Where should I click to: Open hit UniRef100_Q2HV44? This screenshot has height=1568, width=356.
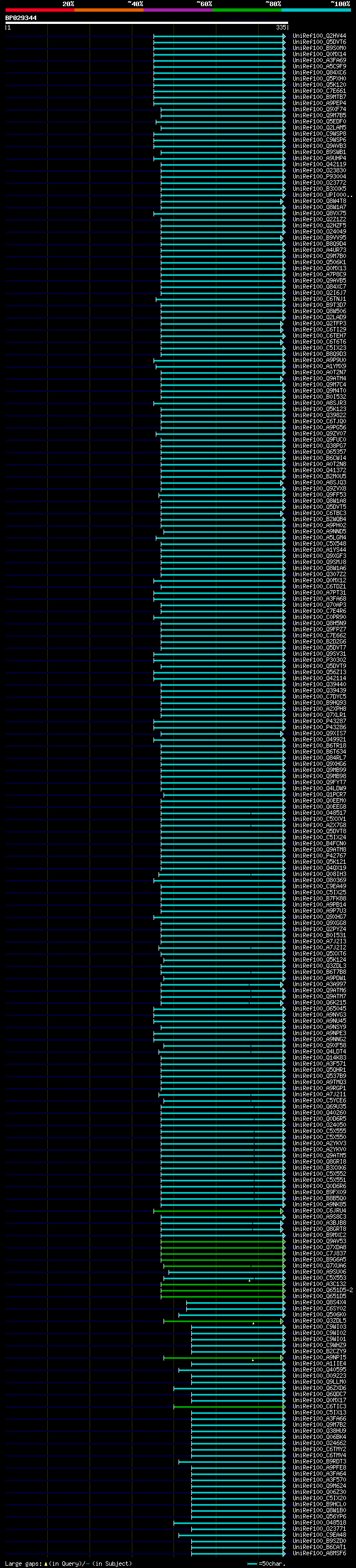click(319, 36)
